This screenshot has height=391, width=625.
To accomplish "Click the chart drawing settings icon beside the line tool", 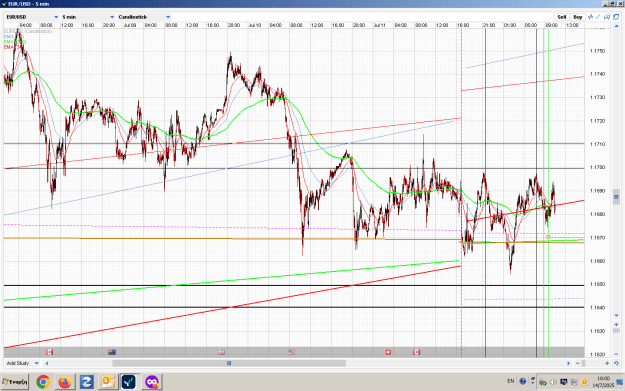I will coord(607,17).
